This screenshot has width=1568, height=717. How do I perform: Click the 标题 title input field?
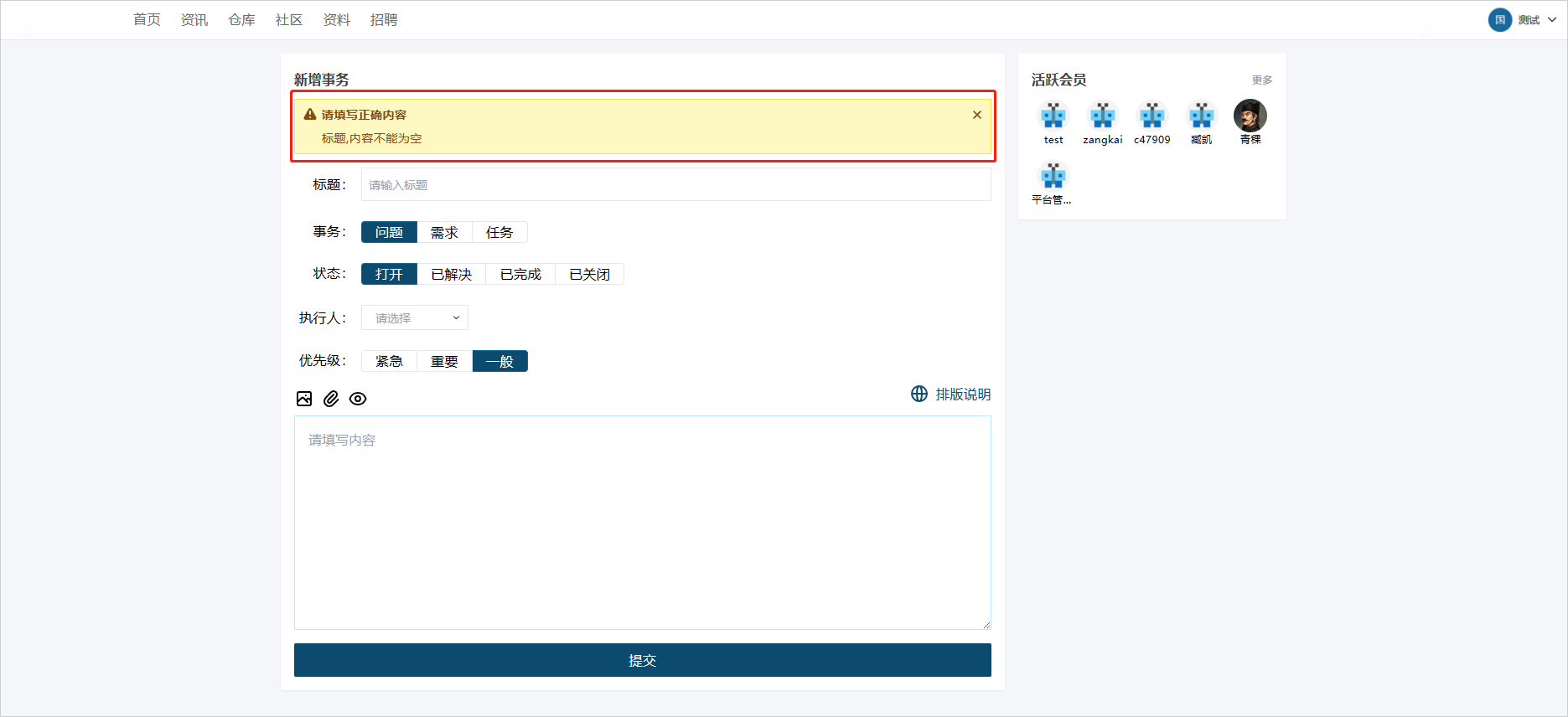(675, 185)
